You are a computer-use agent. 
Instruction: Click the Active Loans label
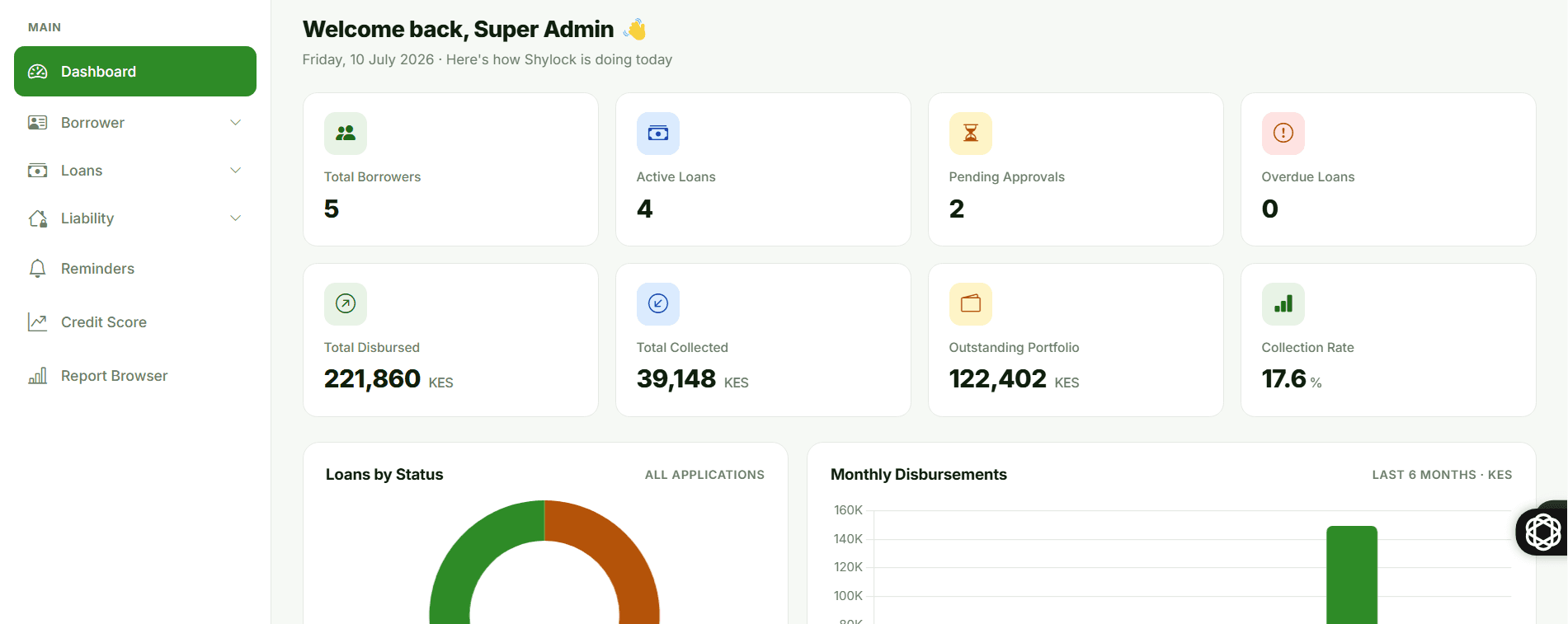pos(676,177)
